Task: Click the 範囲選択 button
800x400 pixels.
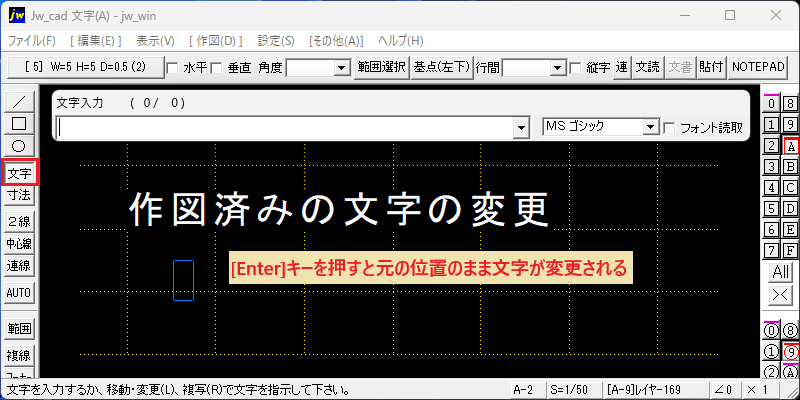Action: [x=382, y=67]
